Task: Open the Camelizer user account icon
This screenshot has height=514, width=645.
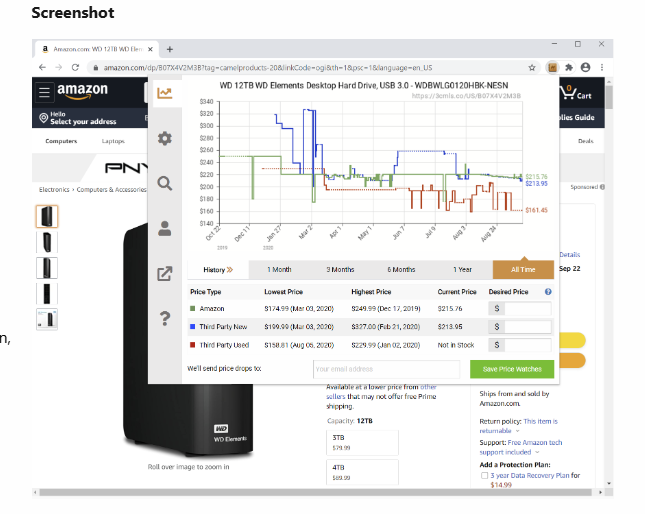Action: point(165,228)
